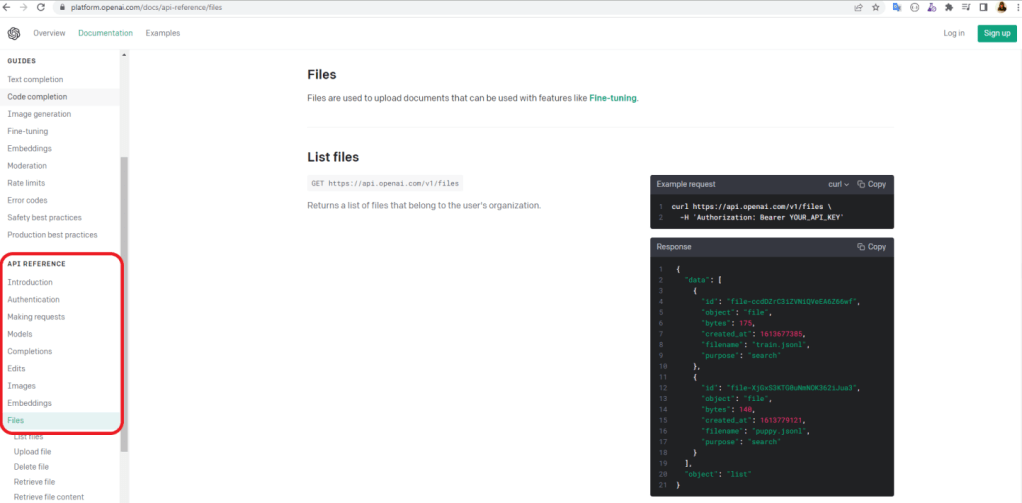This screenshot has height=503, width=1022.
Task: Reload the page with the refresh icon
Action: pos(40,7)
